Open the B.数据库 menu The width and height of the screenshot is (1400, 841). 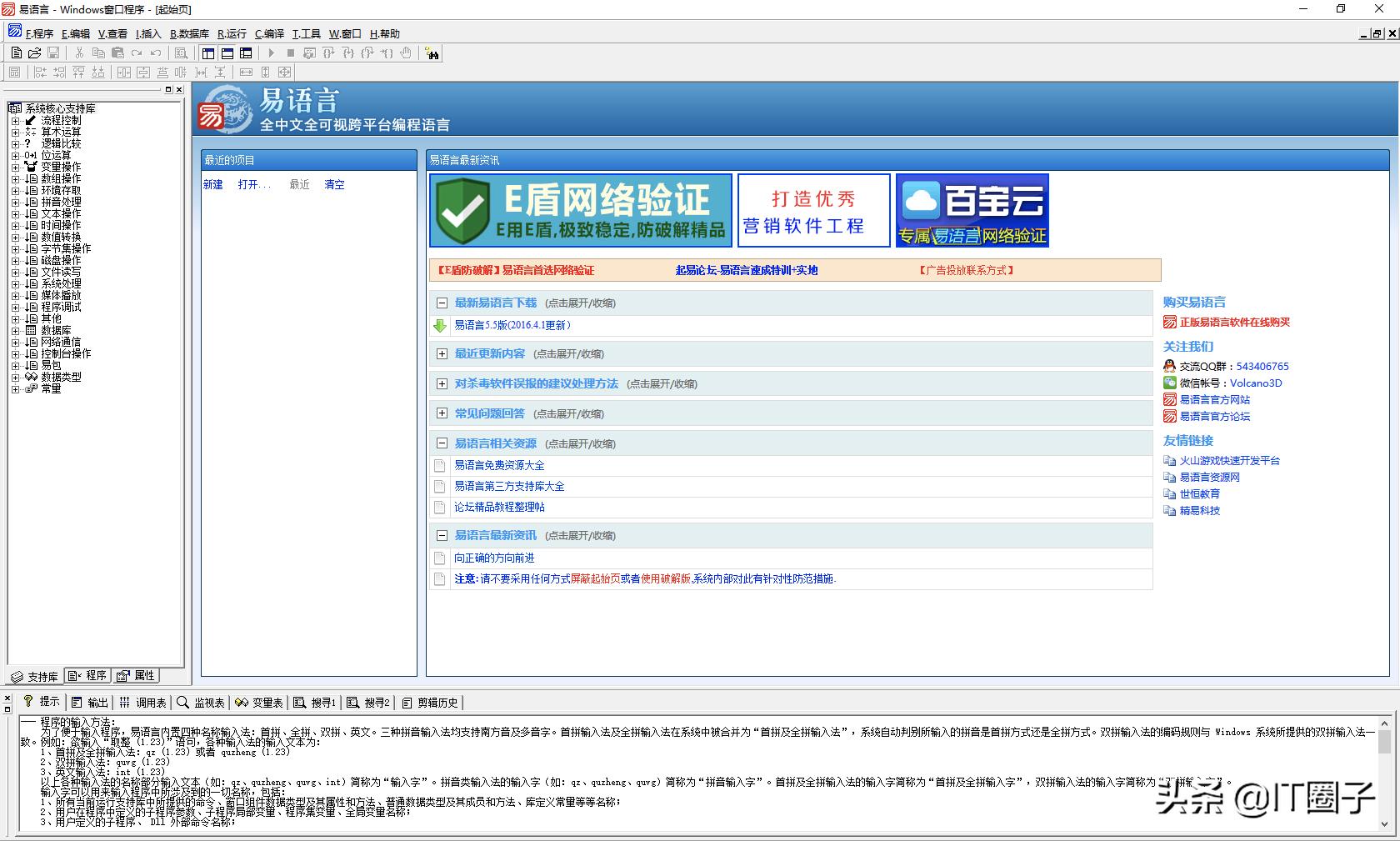190,33
